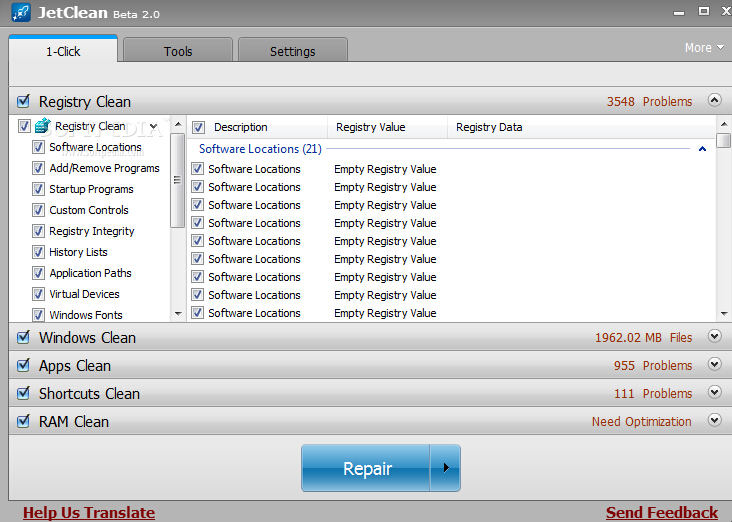The width and height of the screenshot is (732, 522).
Task: Select Application Paths label in the tree
Action: pyautogui.click(x=90, y=273)
